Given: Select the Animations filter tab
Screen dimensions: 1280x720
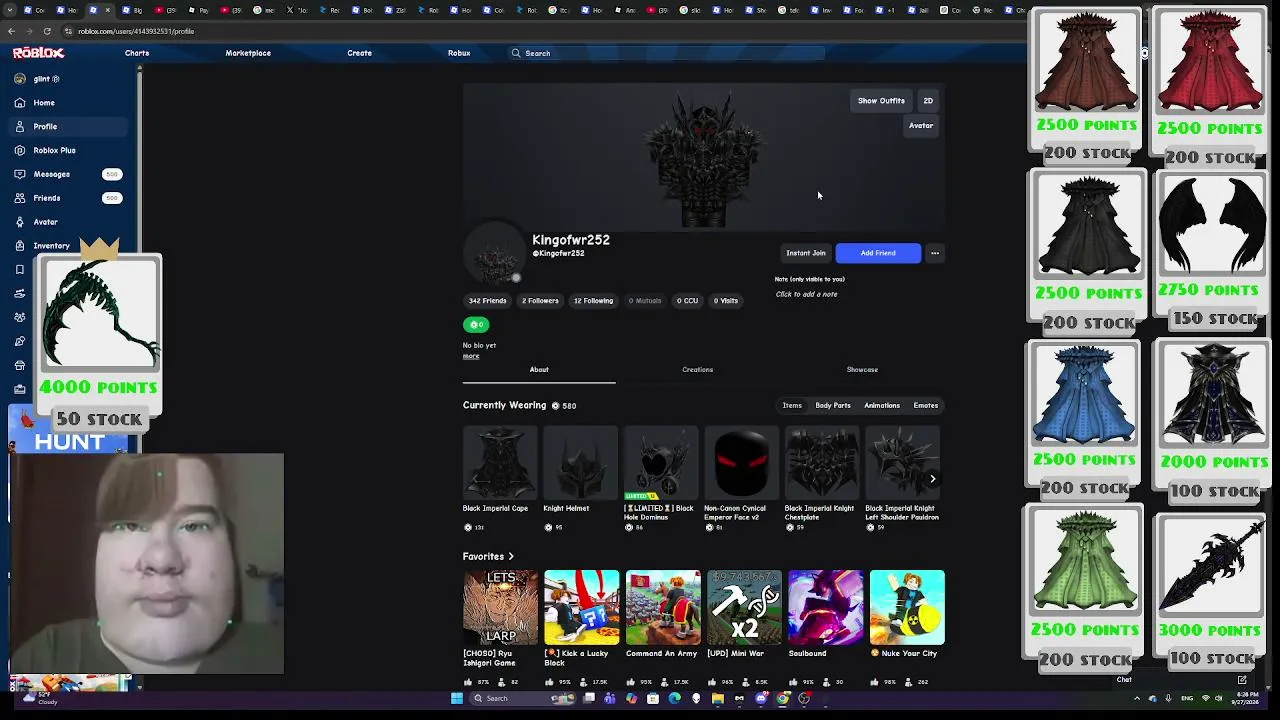Looking at the screenshot, I should pyautogui.click(x=882, y=406).
